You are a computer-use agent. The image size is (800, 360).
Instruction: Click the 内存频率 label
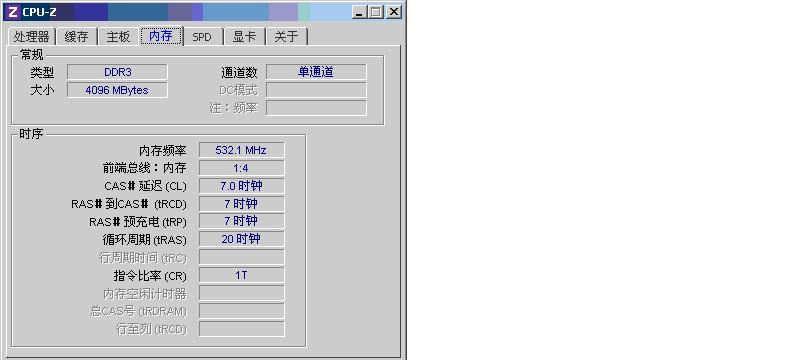coord(163,150)
